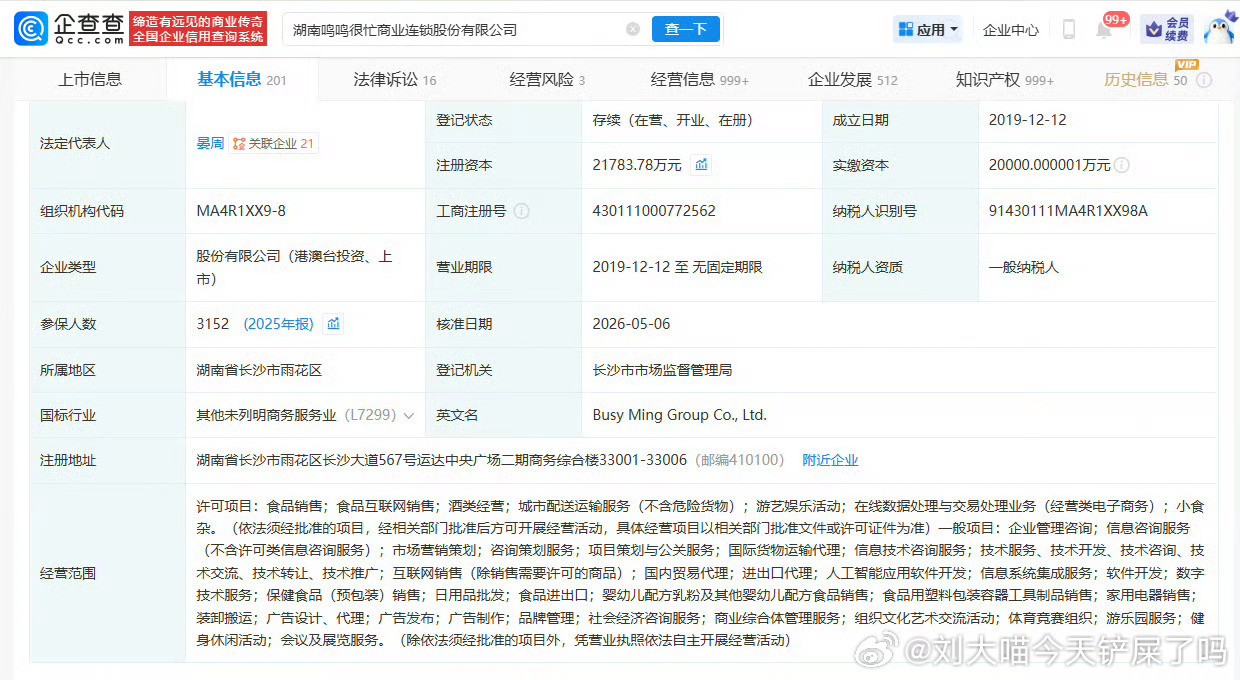This screenshot has width=1240, height=680.
Task: Switch to the 法律诉讼 tab
Action: click(395, 80)
